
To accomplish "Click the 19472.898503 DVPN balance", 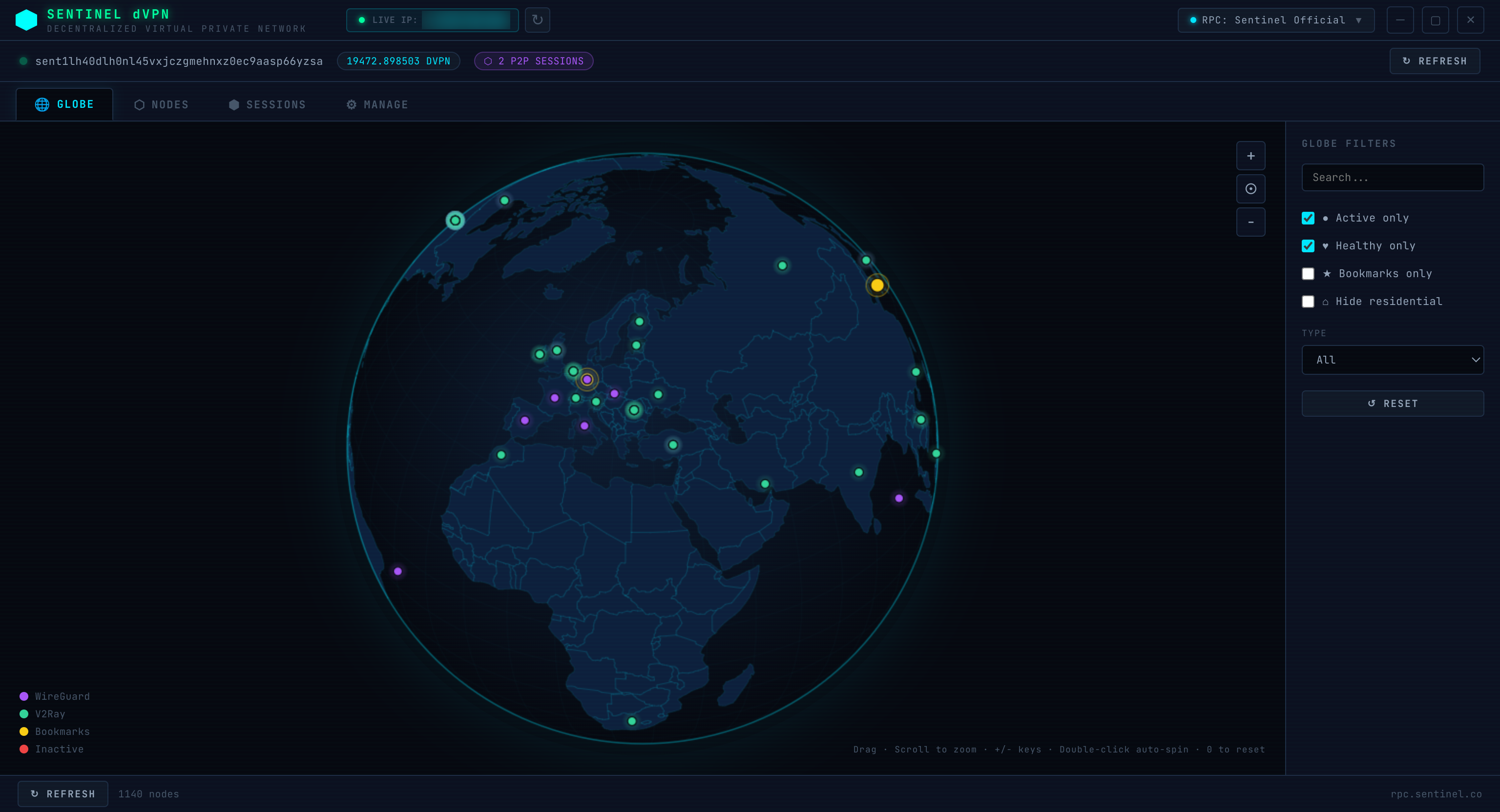I will [398, 61].
